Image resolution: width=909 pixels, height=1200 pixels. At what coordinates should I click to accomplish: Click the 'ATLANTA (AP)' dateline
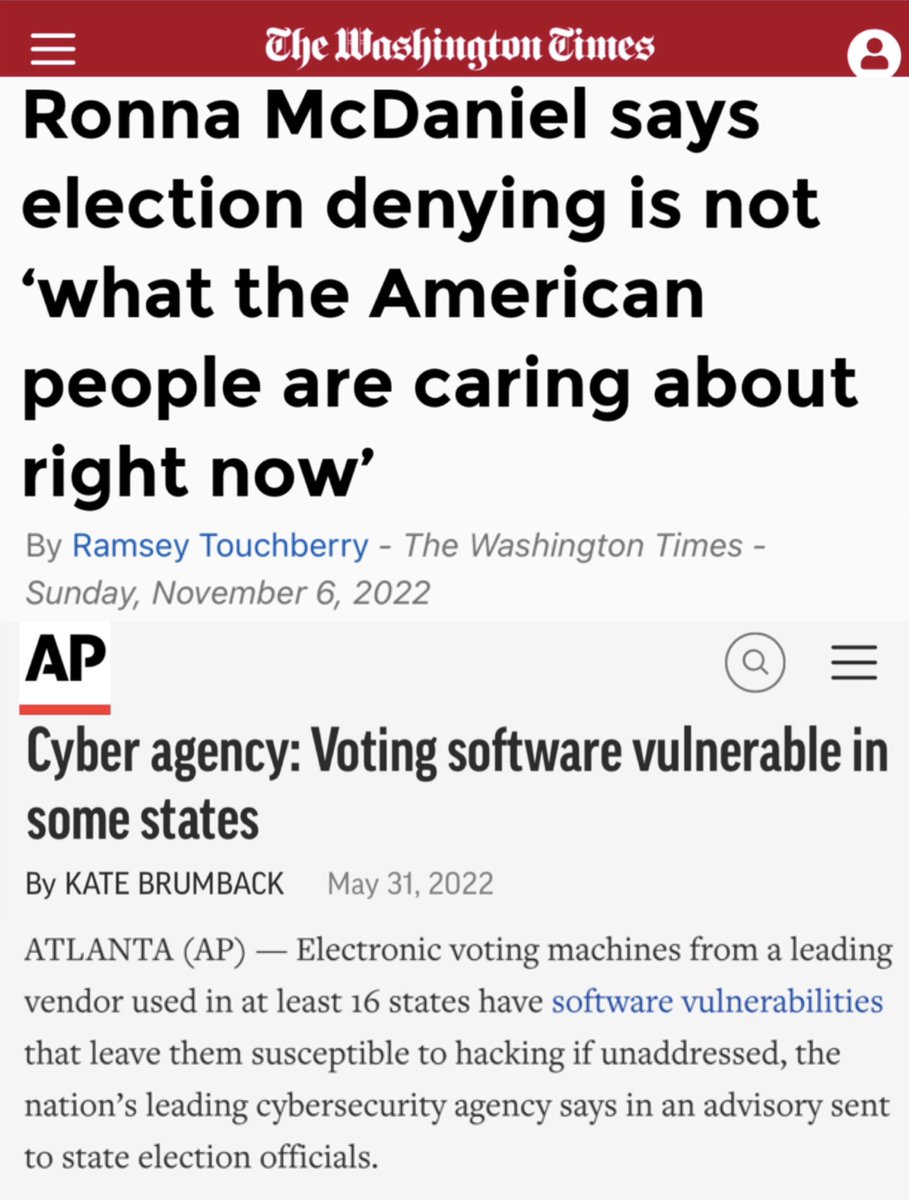tap(135, 949)
